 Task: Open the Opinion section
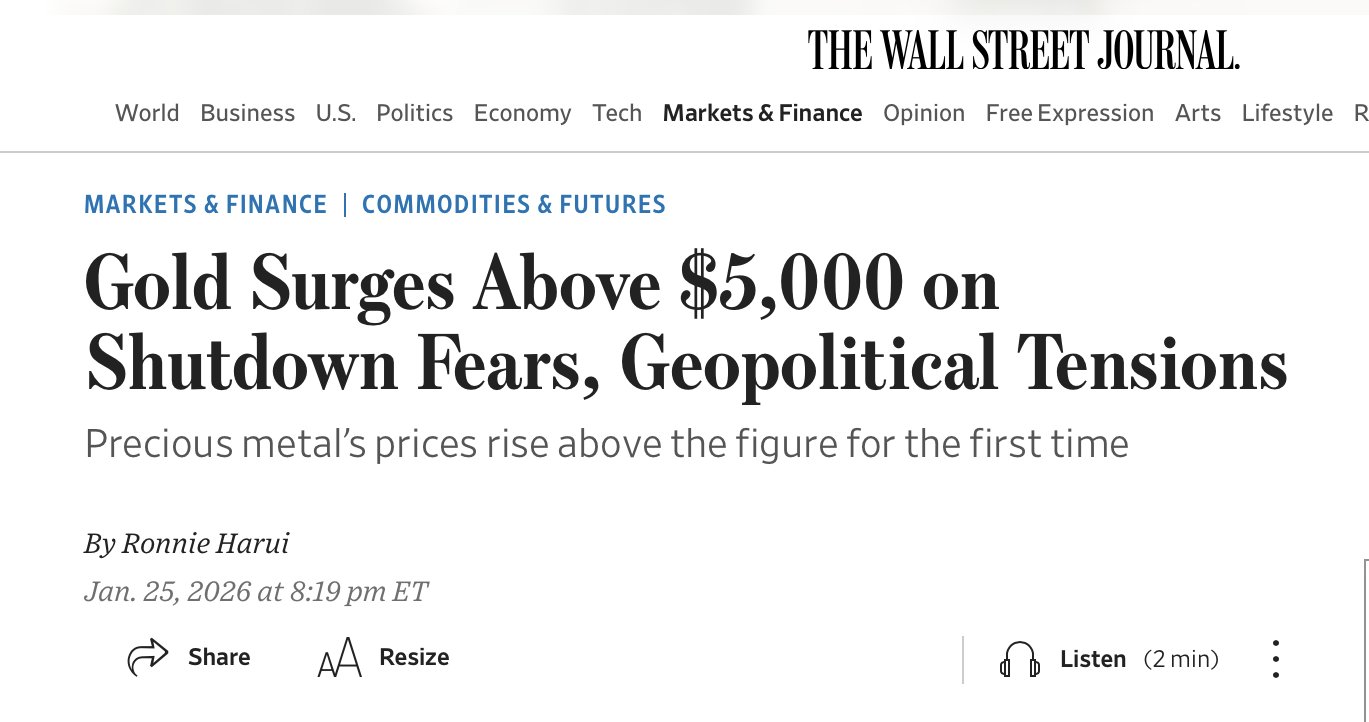tap(923, 113)
